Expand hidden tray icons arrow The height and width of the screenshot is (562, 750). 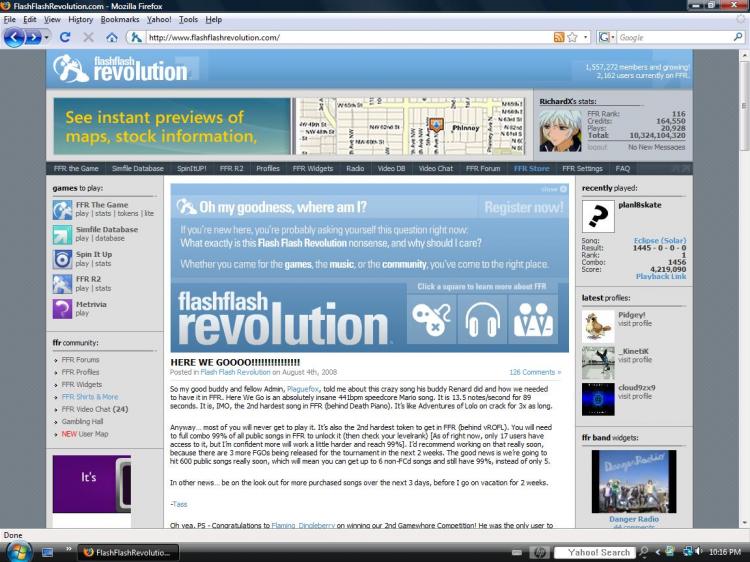click(658, 552)
